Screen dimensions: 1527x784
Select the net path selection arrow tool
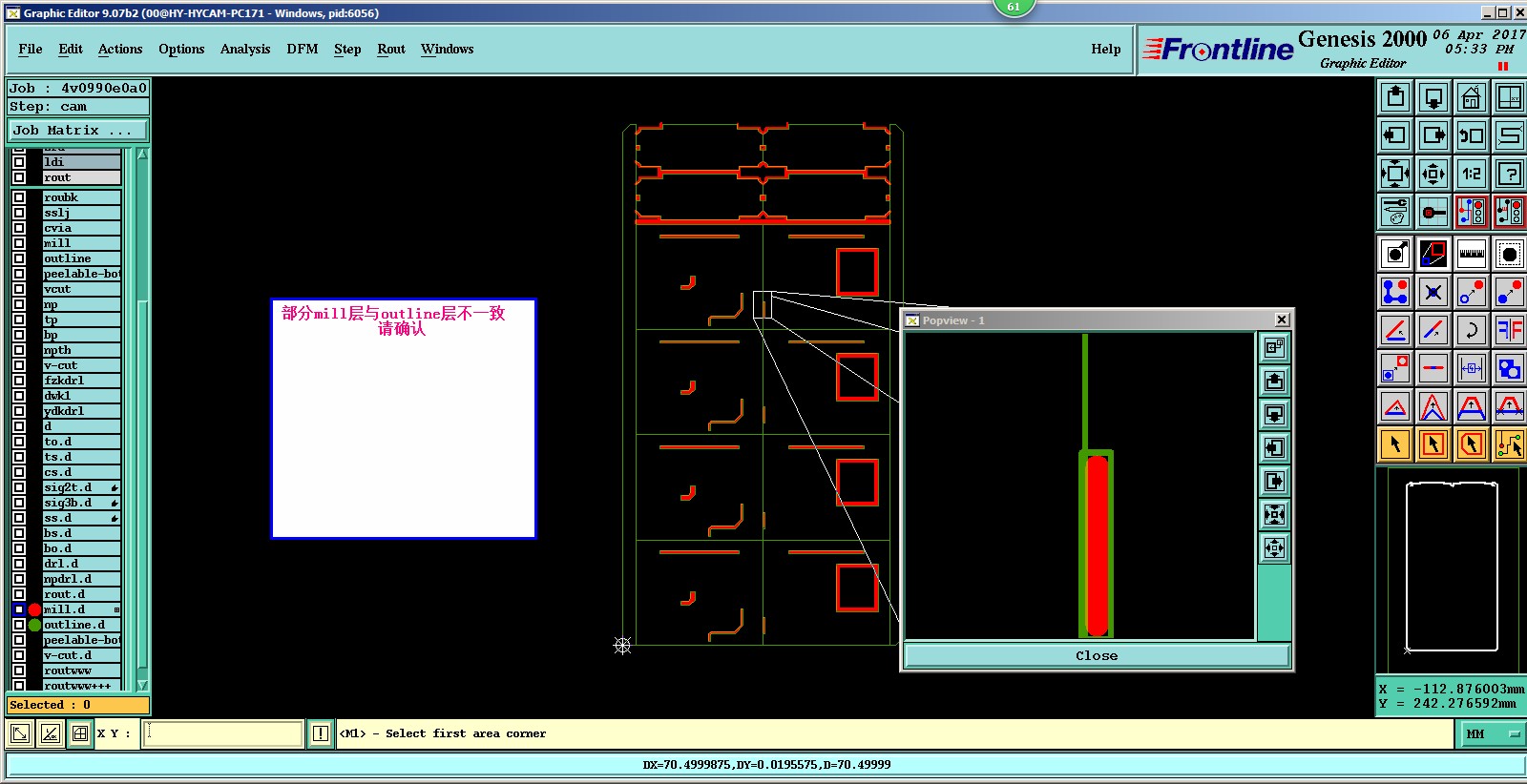click(x=1510, y=444)
